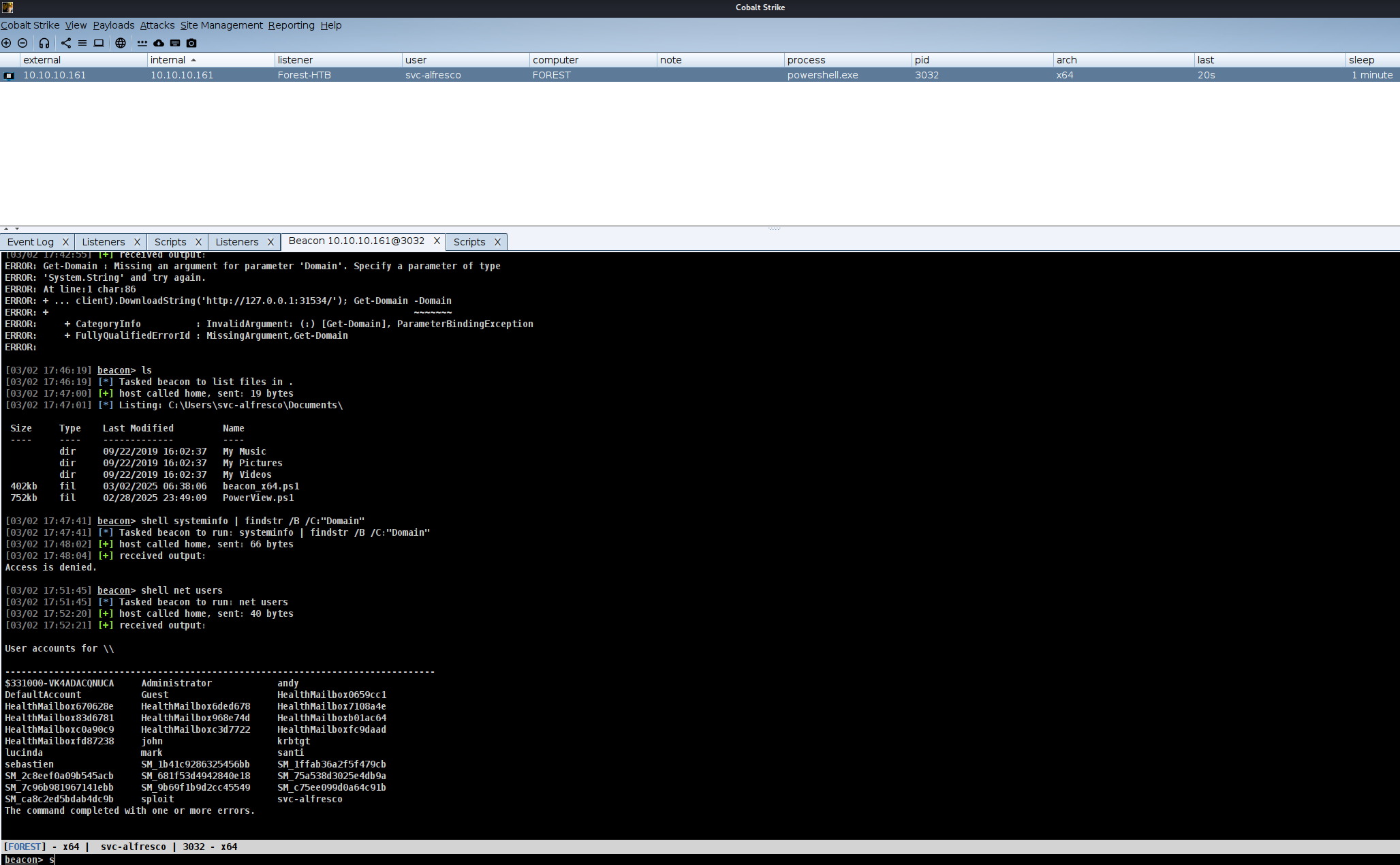View keystrokes via keyboard icon
The height and width of the screenshot is (865, 1400).
(x=175, y=43)
